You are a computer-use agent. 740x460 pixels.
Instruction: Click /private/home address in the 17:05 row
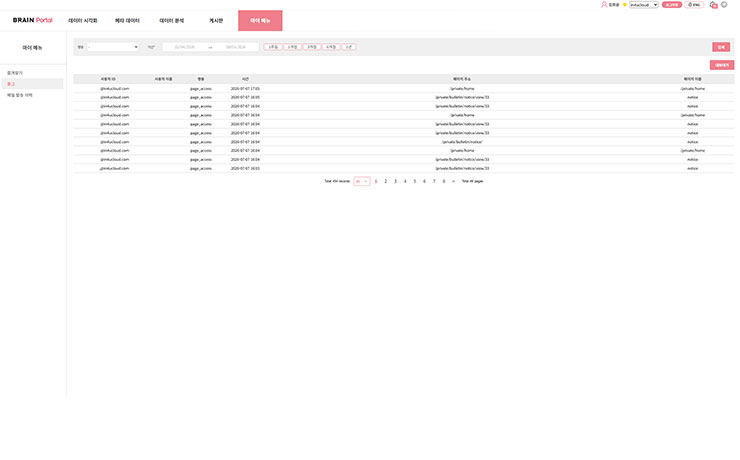pyautogui.click(x=462, y=89)
